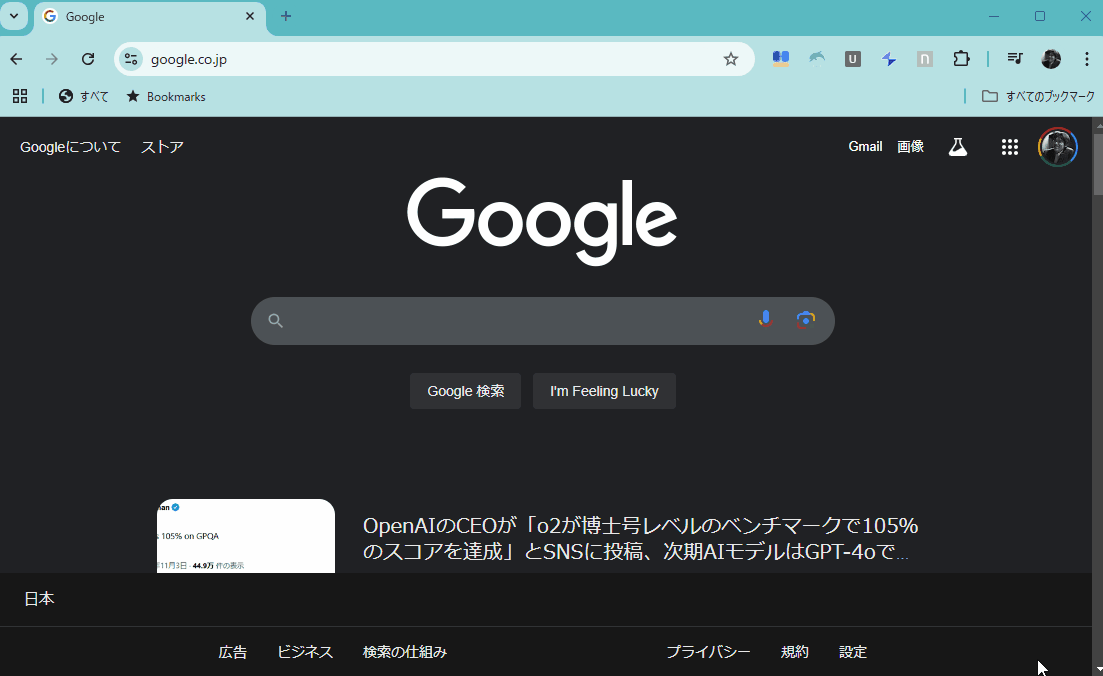This screenshot has width=1103, height=676.
Task: Open the ビジネス footer link
Action: pos(305,652)
